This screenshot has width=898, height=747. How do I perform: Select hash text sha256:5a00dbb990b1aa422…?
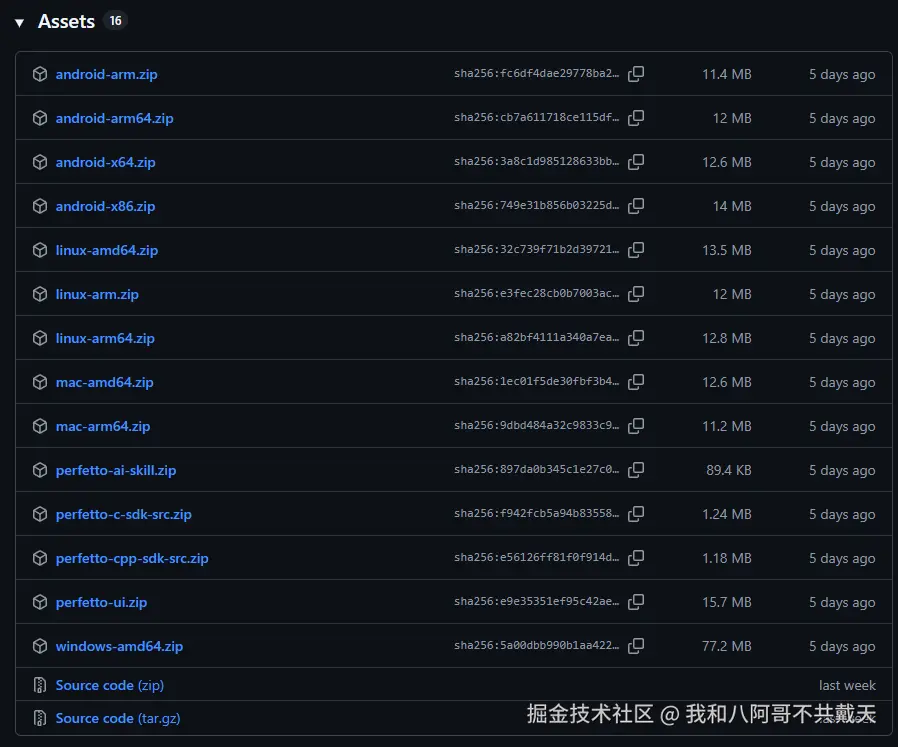[x=537, y=645]
